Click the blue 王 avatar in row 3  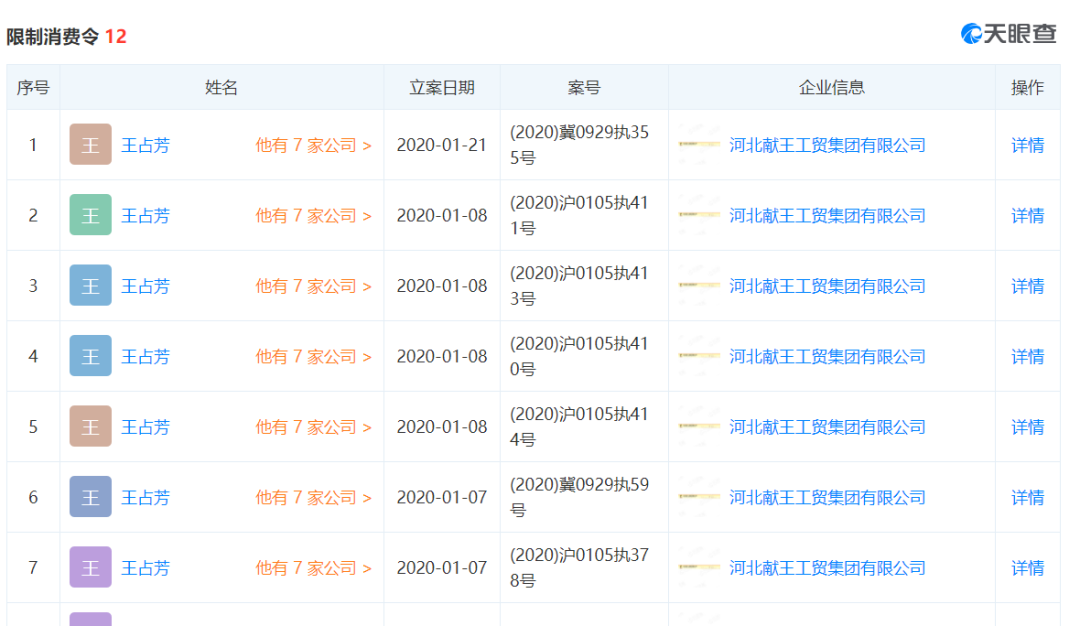point(90,286)
